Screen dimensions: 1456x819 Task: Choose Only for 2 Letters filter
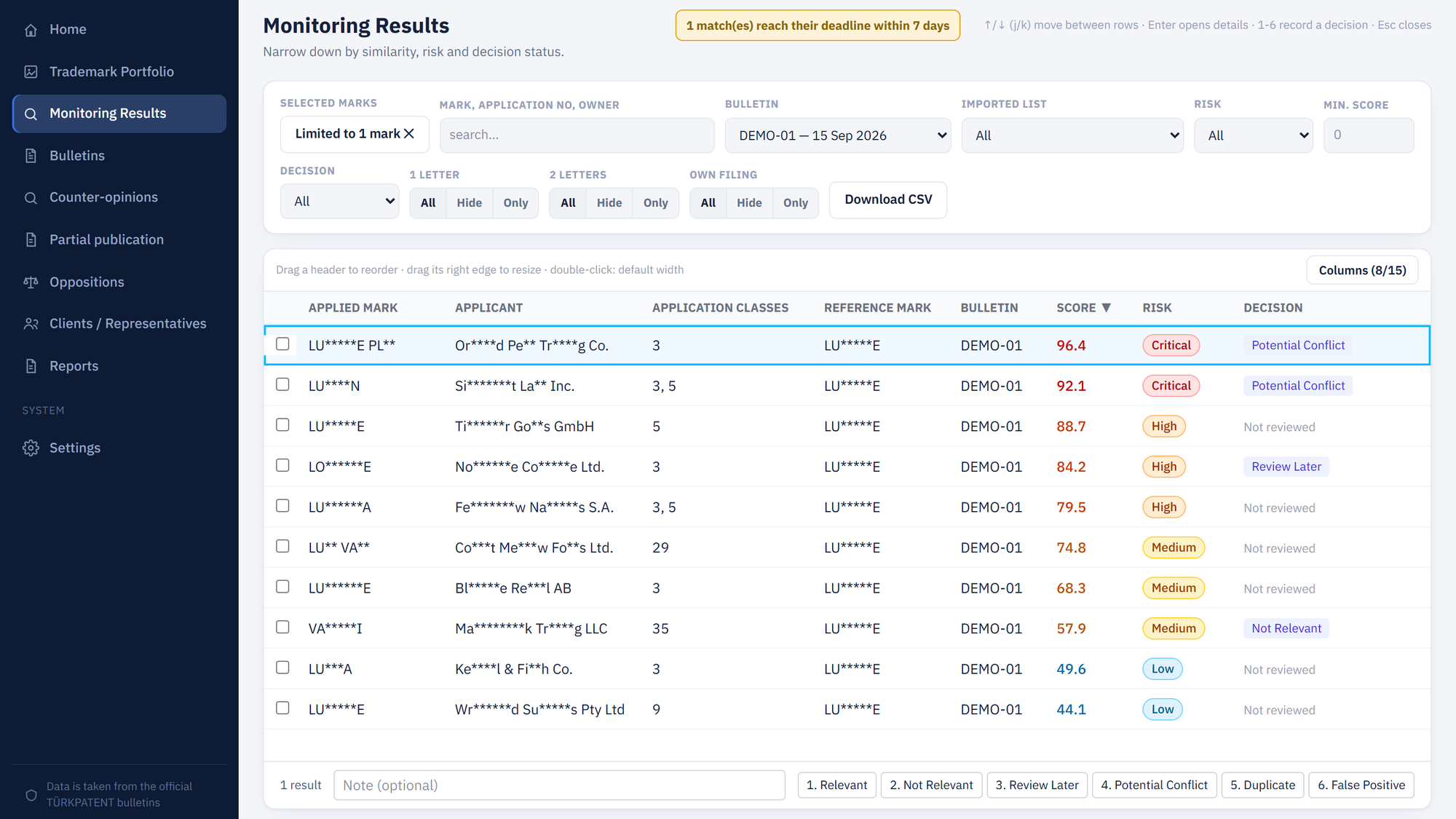655,203
